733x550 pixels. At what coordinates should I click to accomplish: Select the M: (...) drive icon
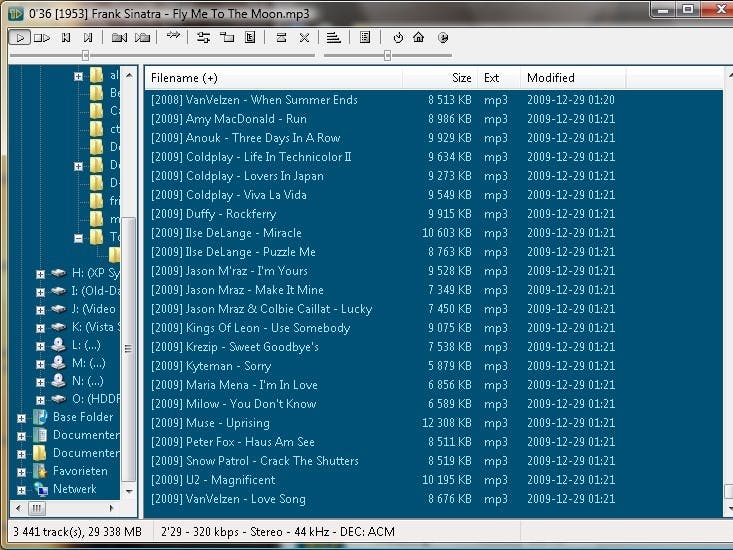pos(58,363)
